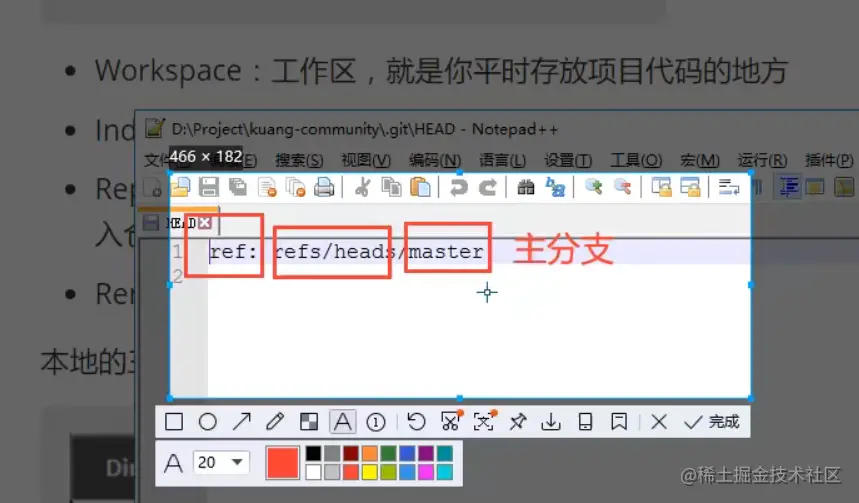This screenshot has height=503, width=859.
Task: Toggle synchronized vertical scrolling icon
Action: (661, 187)
